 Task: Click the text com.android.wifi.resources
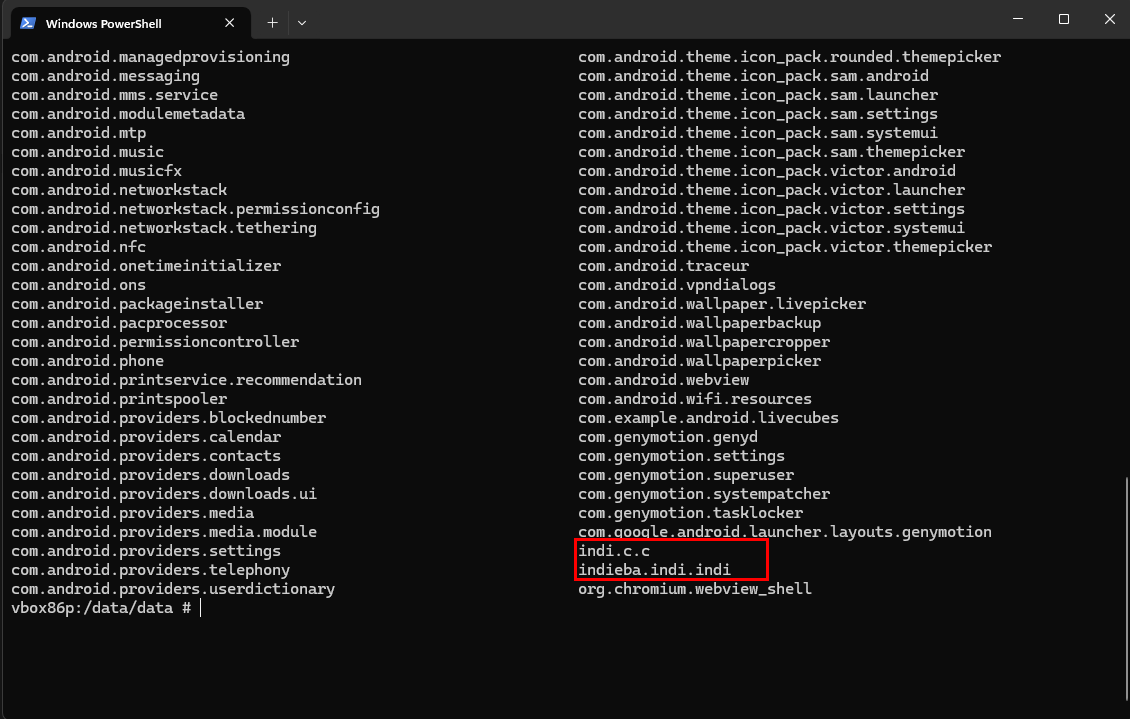click(x=695, y=398)
